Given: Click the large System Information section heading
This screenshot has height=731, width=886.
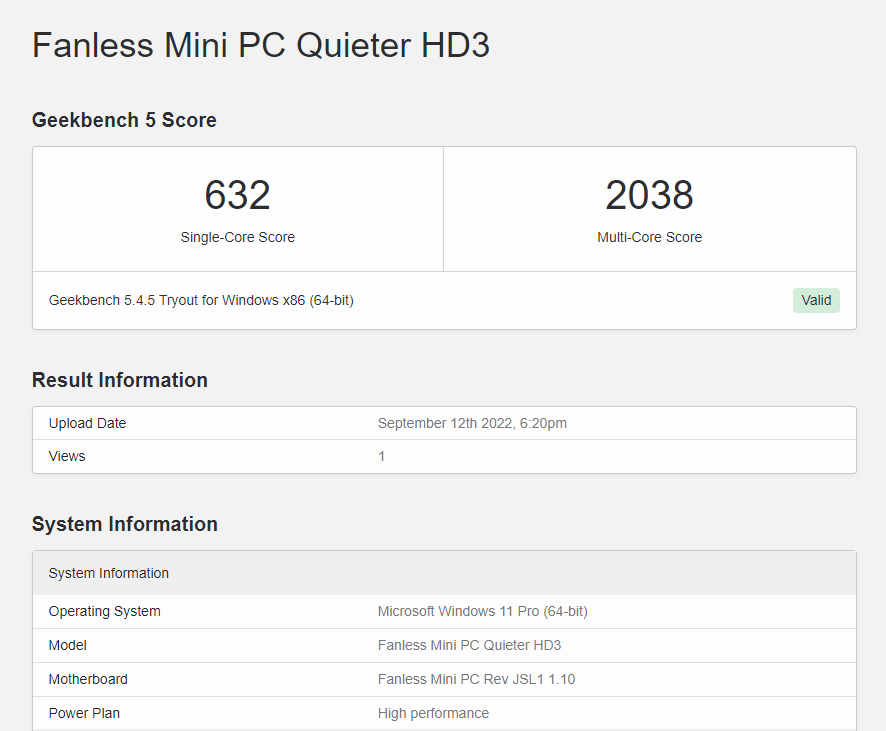Looking at the screenshot, I should coord(124,524).
